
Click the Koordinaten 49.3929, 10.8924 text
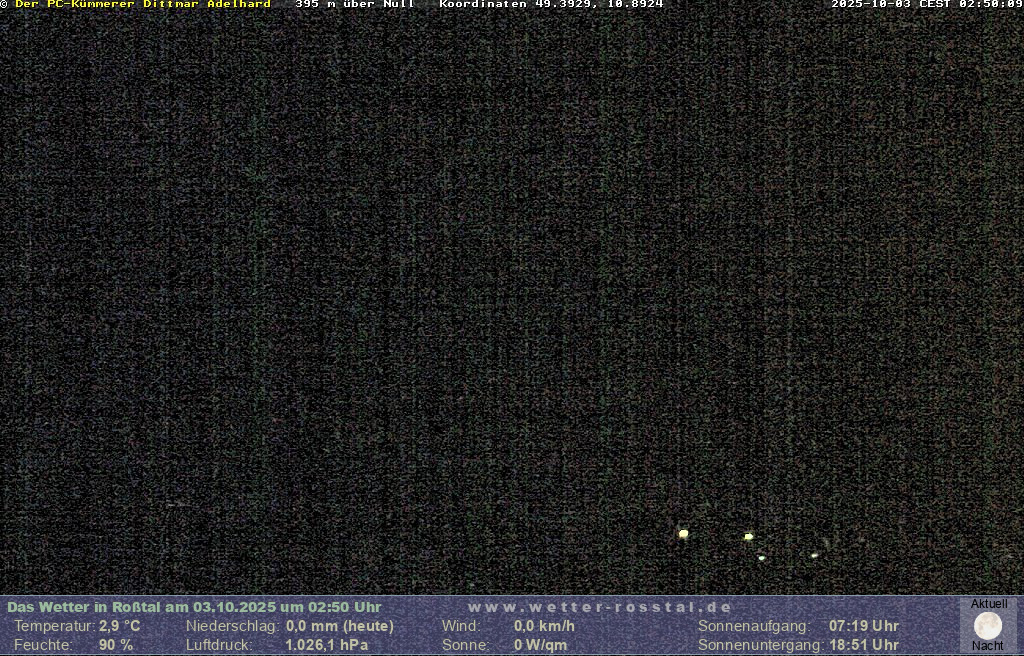coord(551,5)
